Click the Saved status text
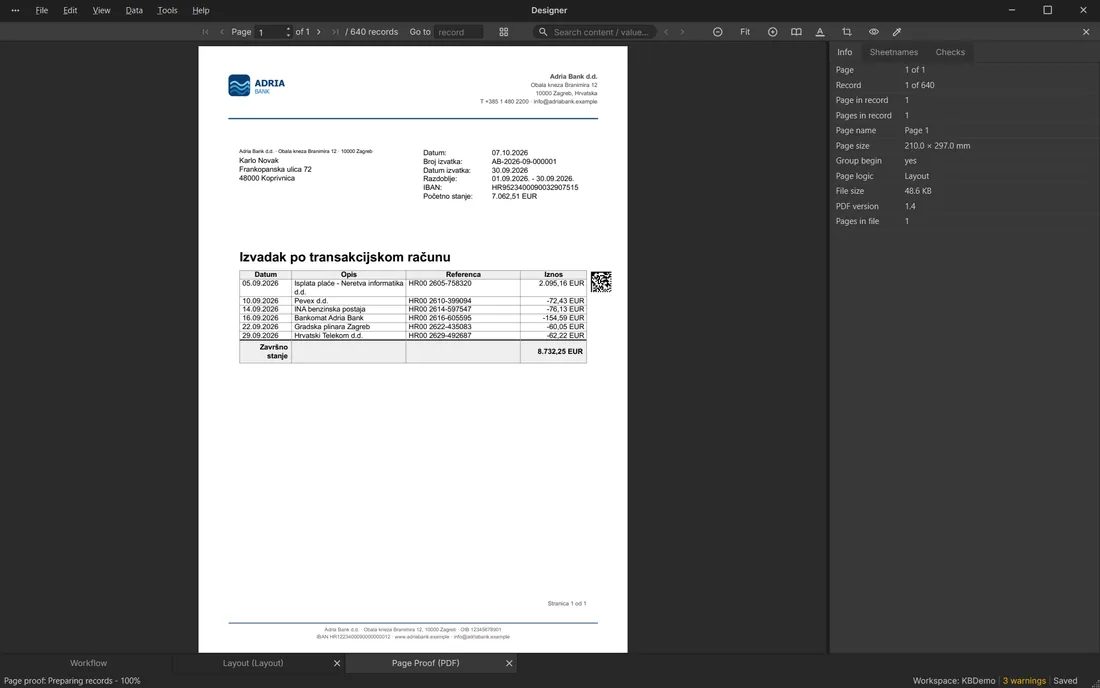Image resolution: width=1100 pixels, height=688 pixels. (1065, 681)
